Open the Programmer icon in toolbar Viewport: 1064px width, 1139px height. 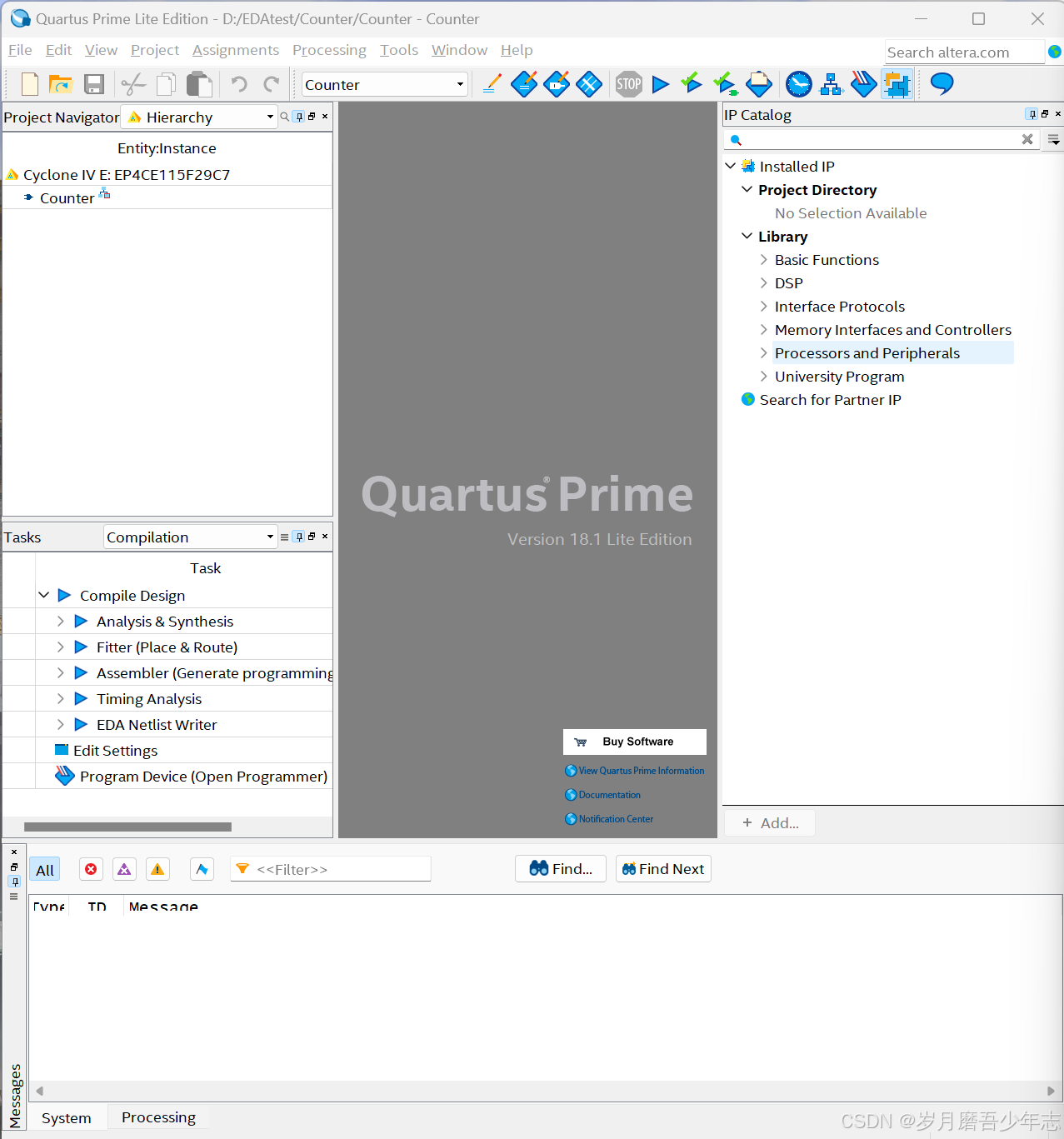tap(864, 84)
